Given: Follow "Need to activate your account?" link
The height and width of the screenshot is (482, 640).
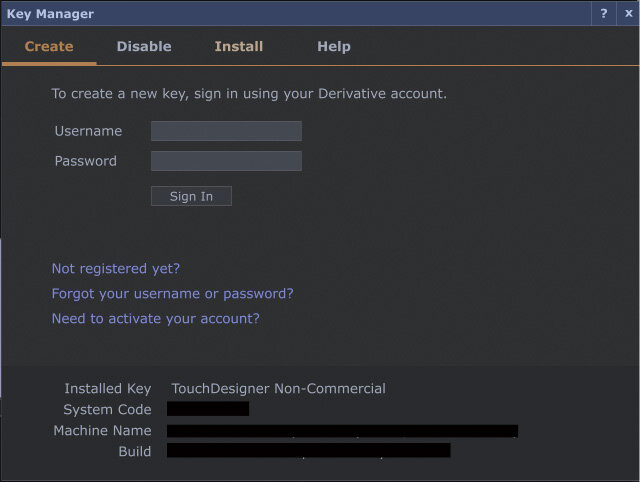Looking at the screenshot, I should click(155, 318).
